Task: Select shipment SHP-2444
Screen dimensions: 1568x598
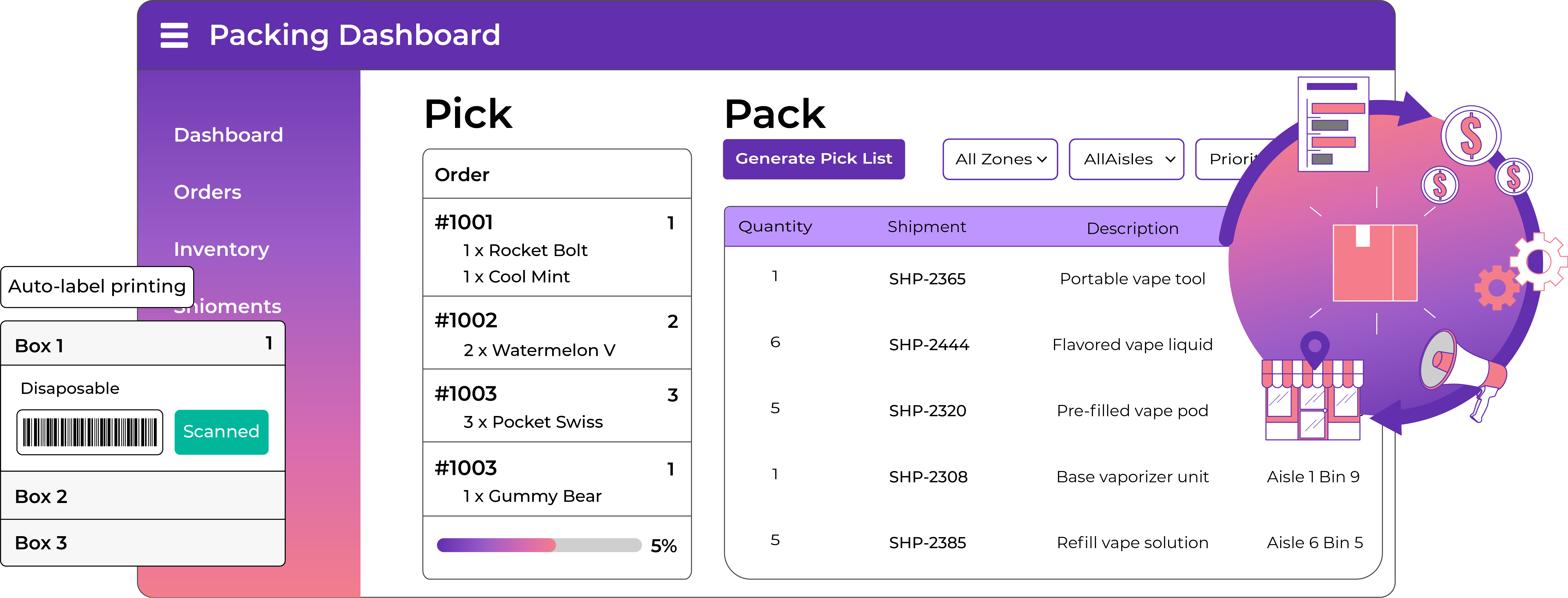Action: pos(929,345)
